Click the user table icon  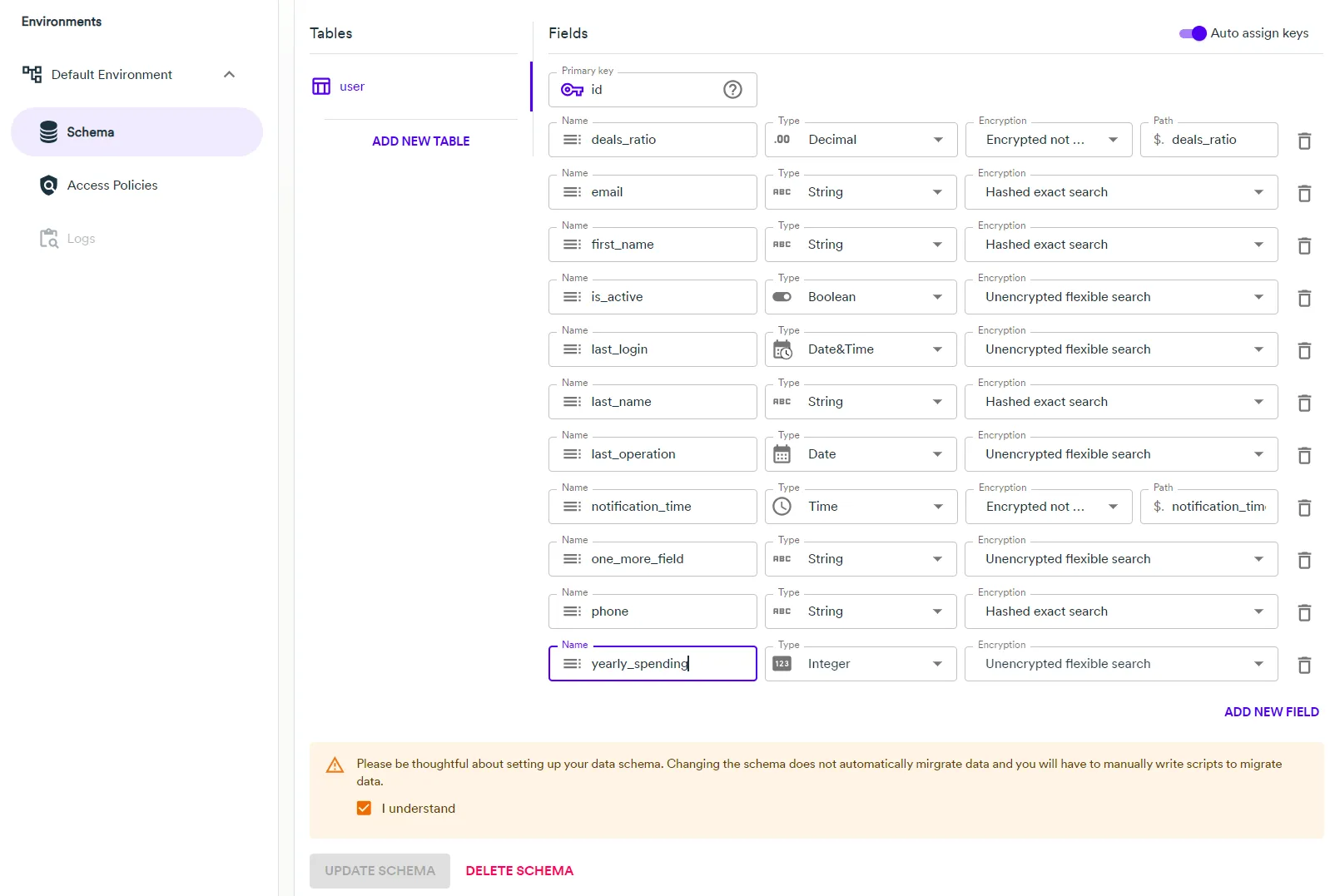tap(321, 87)
